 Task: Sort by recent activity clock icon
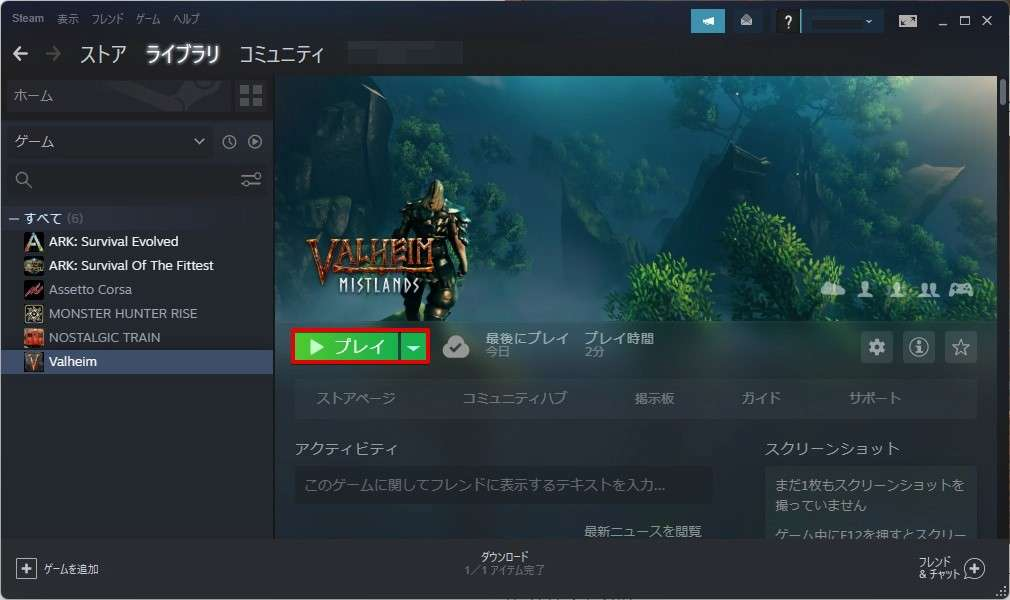pos(229,142)
